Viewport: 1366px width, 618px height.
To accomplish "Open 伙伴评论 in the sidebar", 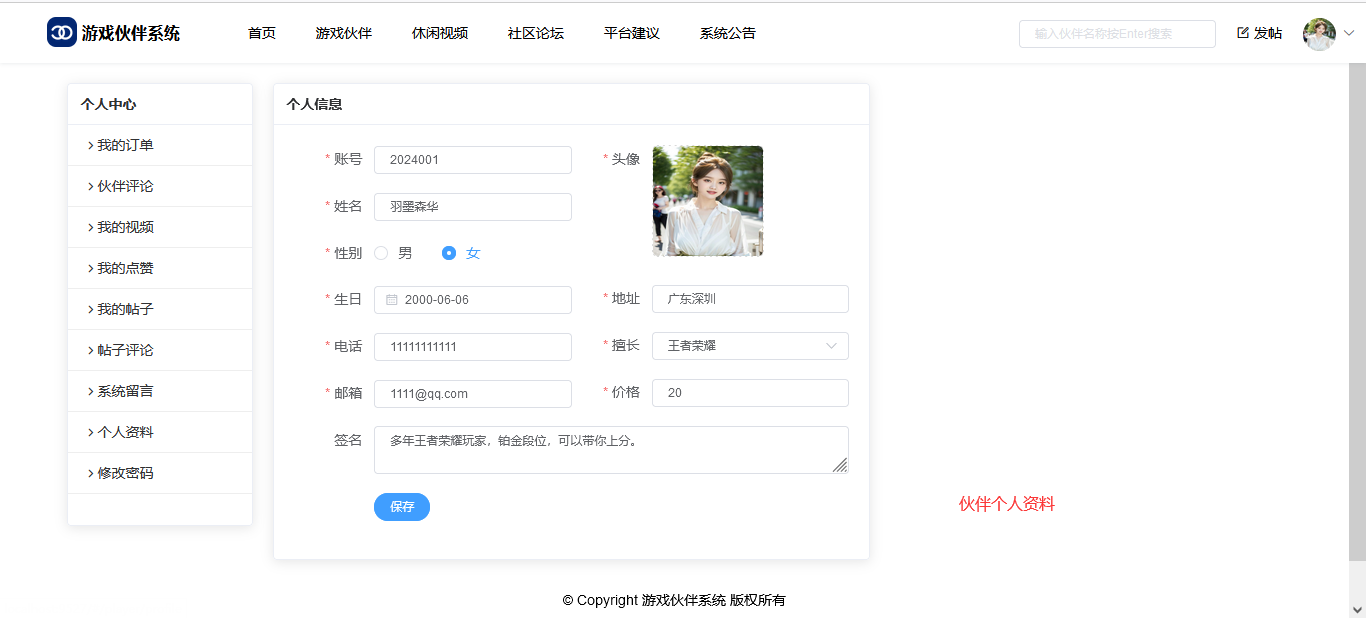I will click(125, 186).
